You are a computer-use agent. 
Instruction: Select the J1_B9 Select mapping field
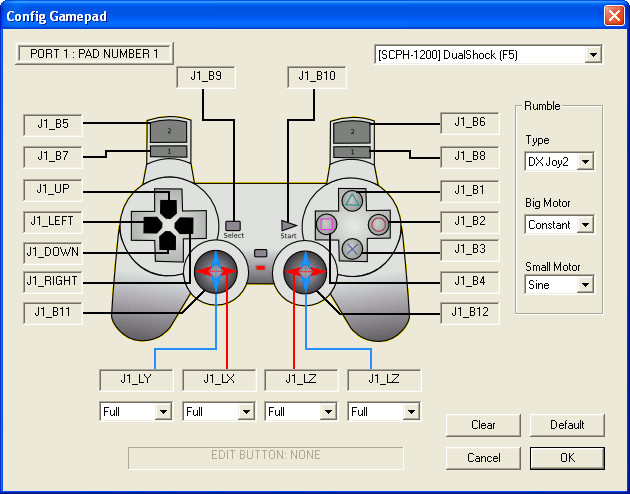tap(206, 77)
